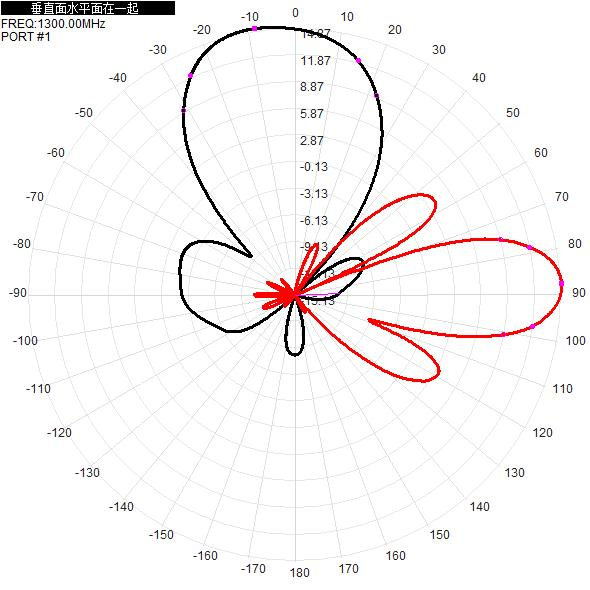The image size is (590, 590).
Task: Click the 130 degree angle label
Action: point(514,473)
